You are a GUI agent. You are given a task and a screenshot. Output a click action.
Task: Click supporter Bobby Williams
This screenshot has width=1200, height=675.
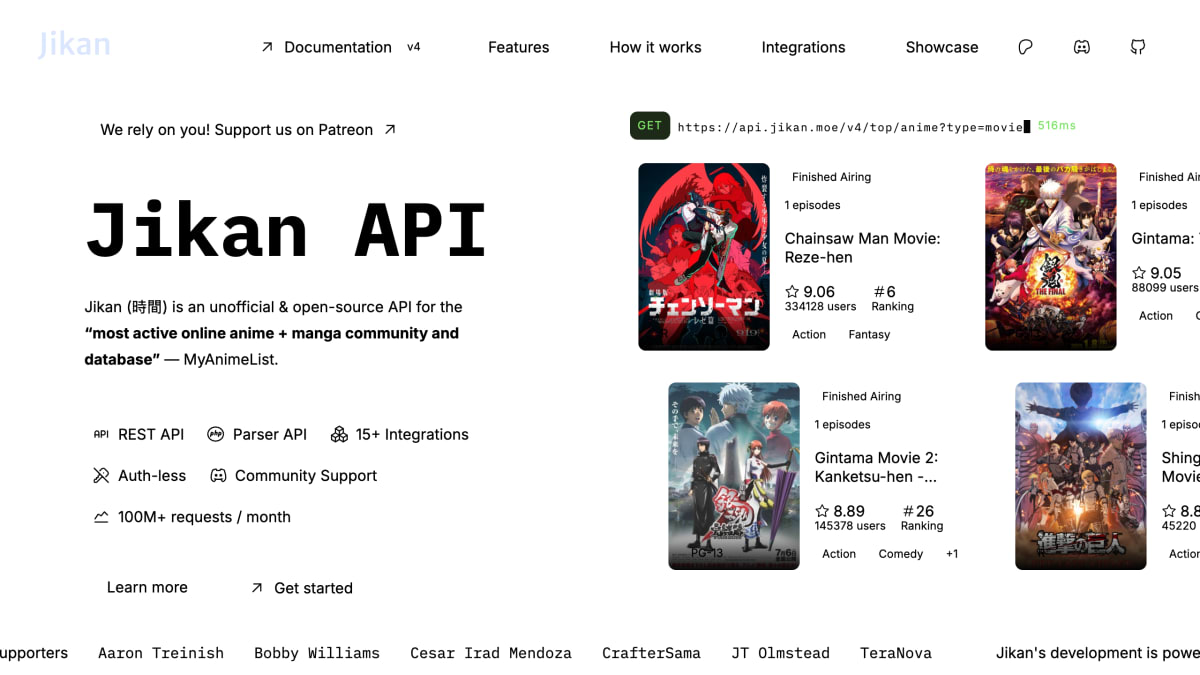(x=317, y=653)
